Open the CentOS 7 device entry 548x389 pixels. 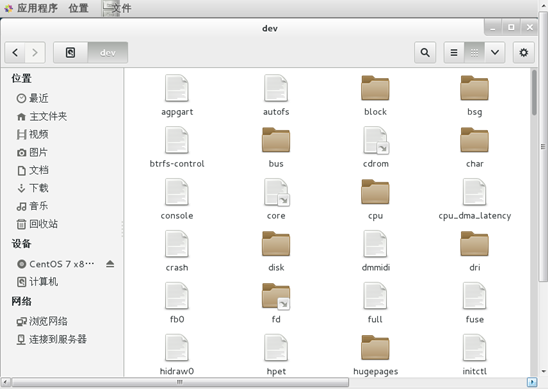pyautogui.click(x=56, y=264)
